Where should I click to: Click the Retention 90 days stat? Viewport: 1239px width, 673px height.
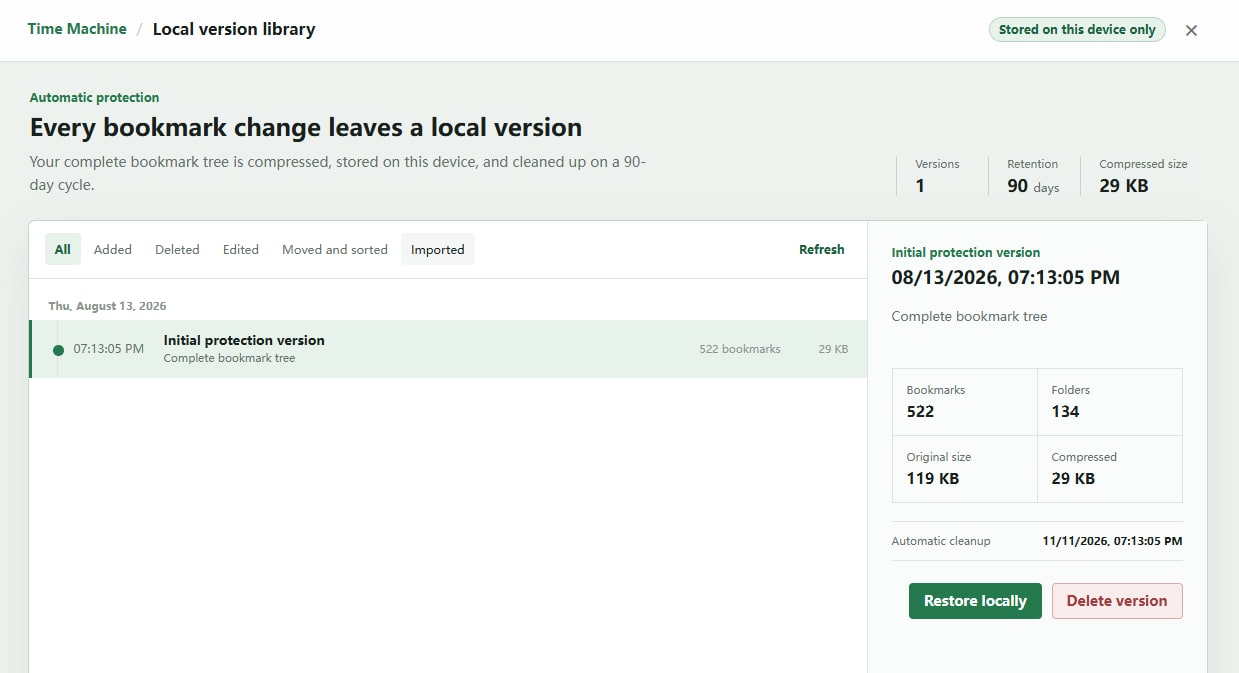[1033, 176]
